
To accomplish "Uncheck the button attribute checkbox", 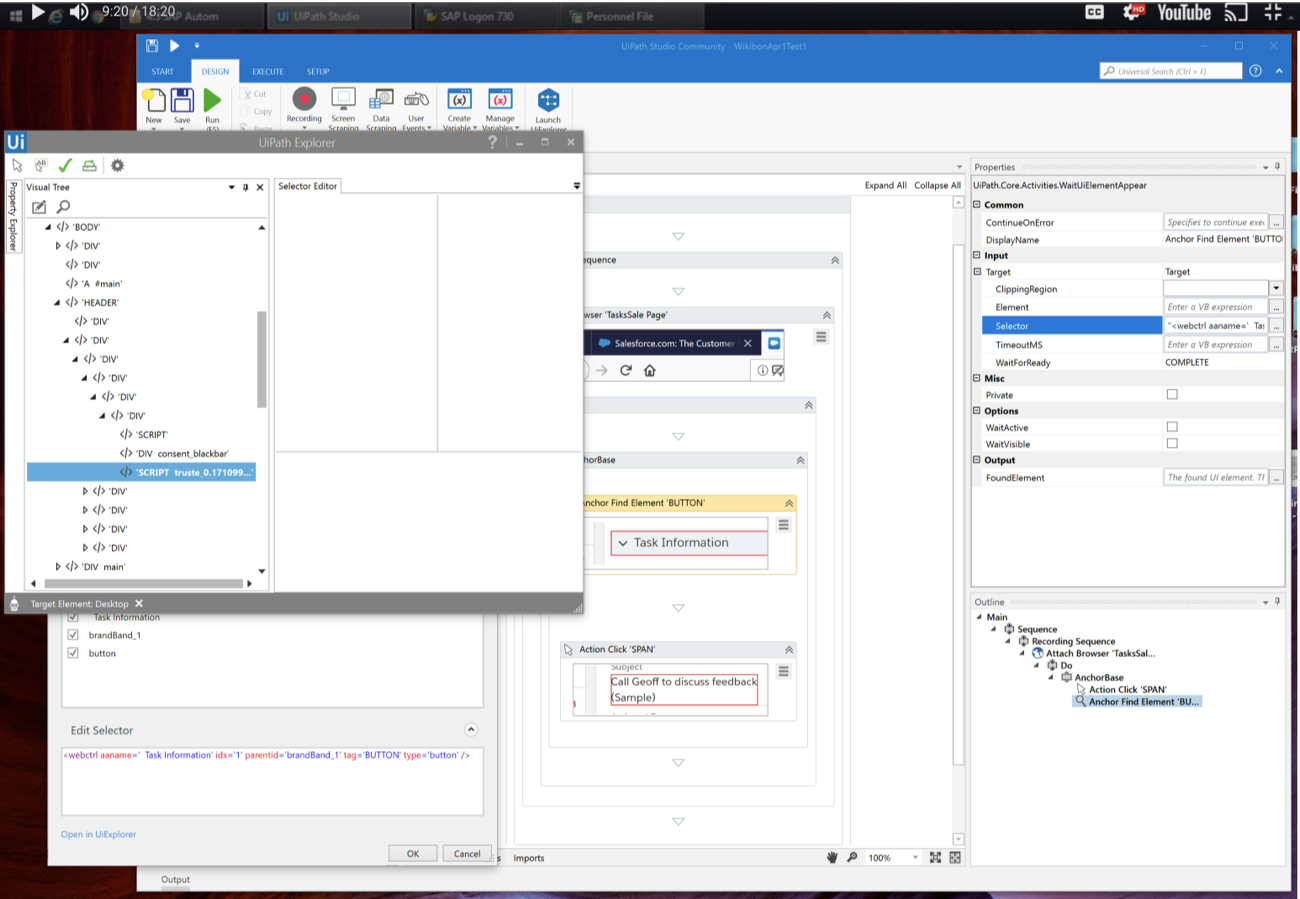I will pos(73,653).
